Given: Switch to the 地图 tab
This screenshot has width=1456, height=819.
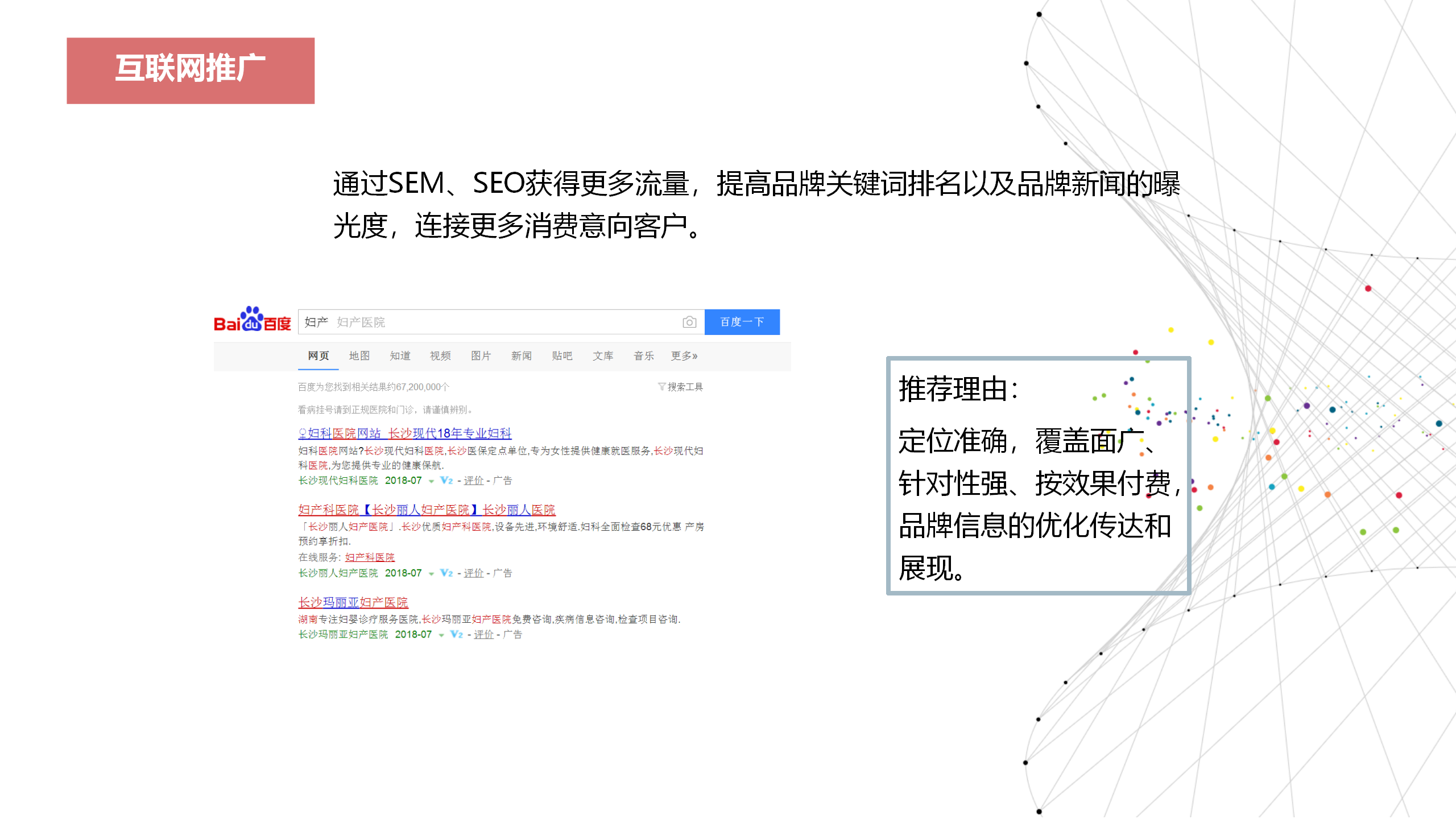Looking at the screenshot, I should [359, 356].
